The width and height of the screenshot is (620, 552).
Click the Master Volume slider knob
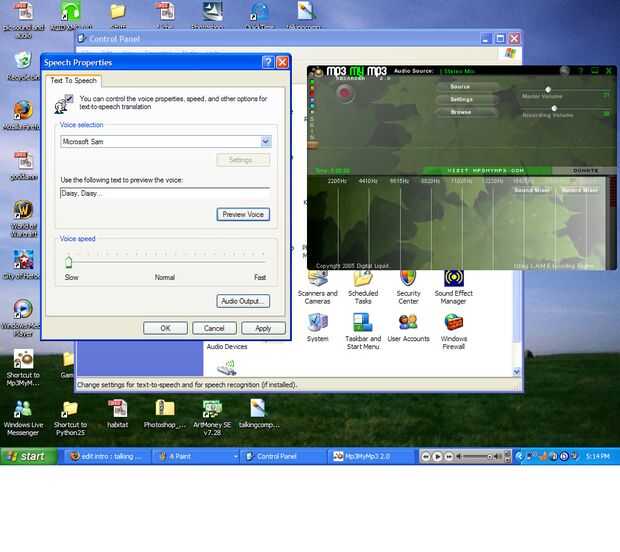(548, 90)
